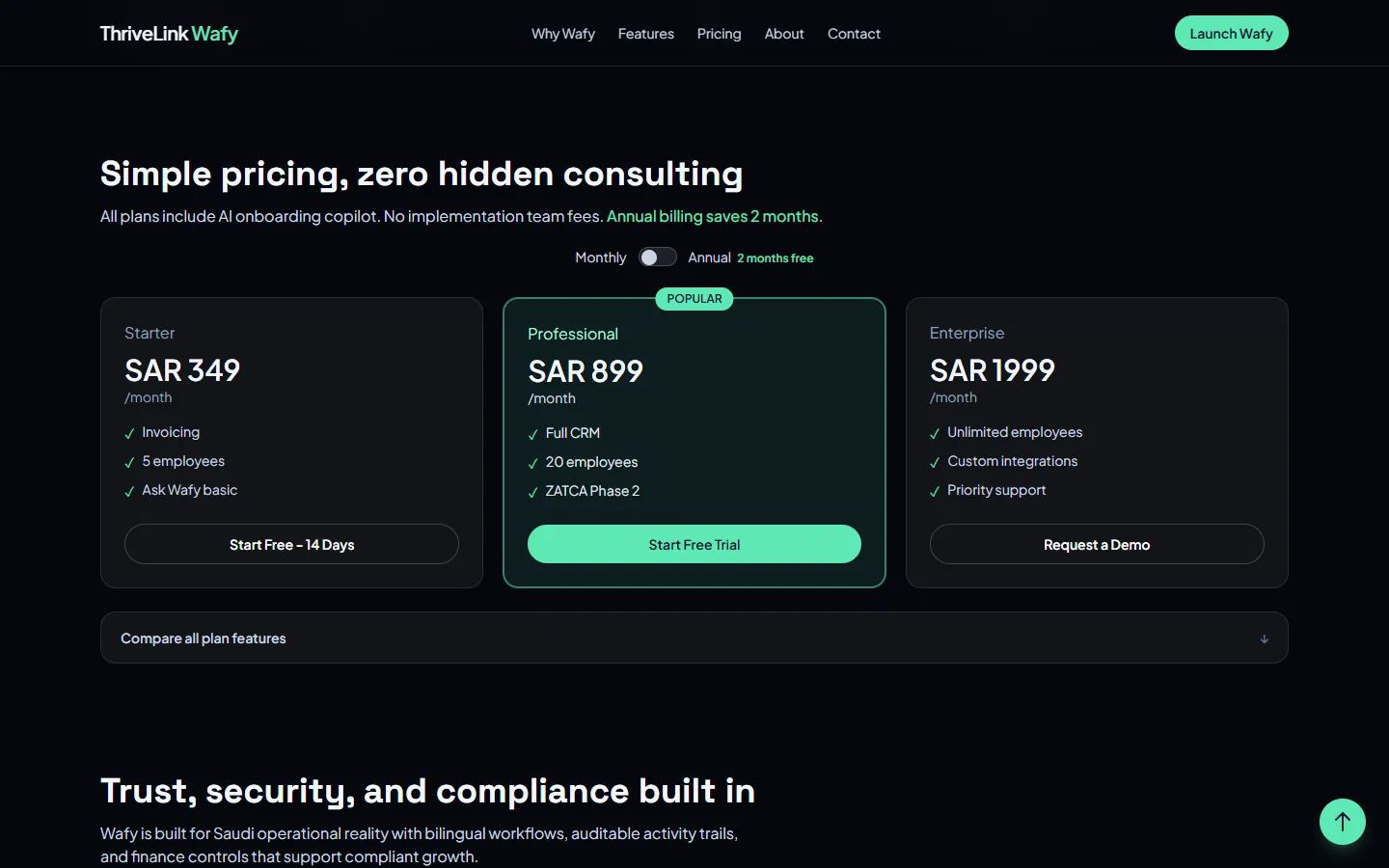Click the checkmark beside Priority support
Screen dimensions: 1389x868
tap(935, 492)
